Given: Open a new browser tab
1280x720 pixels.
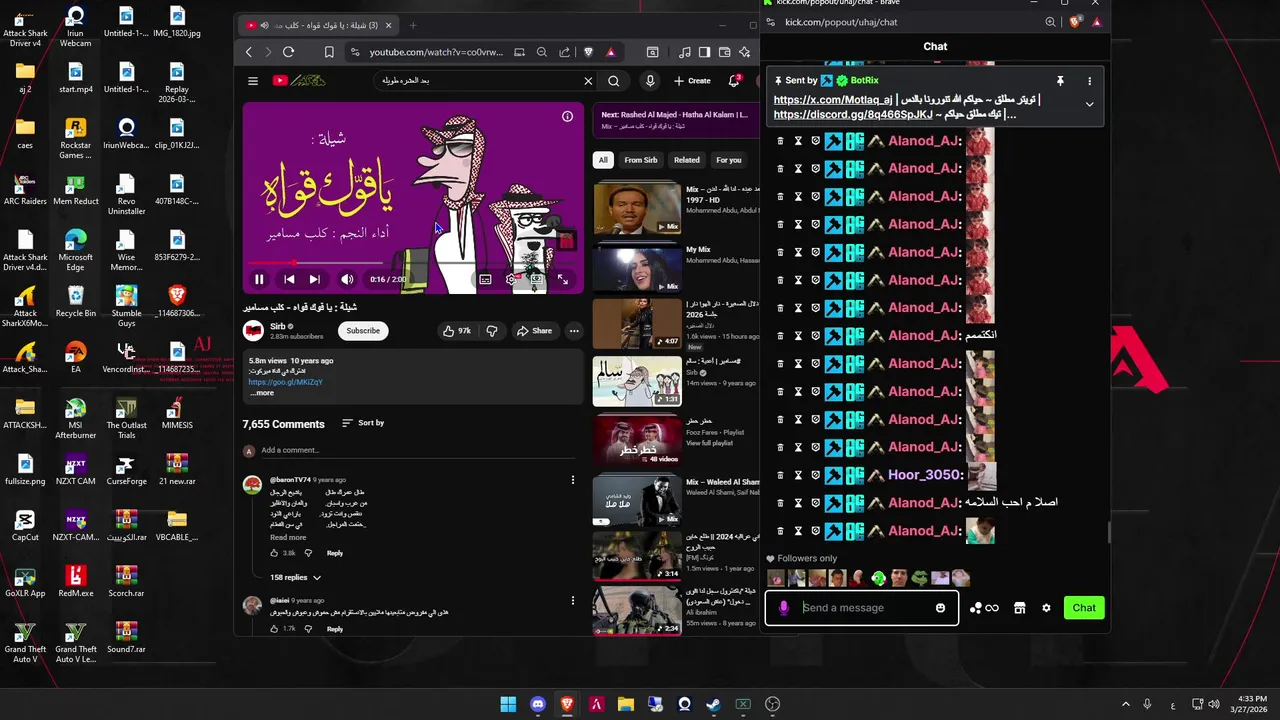Looking at the screenshot, I should click(413, 25).
